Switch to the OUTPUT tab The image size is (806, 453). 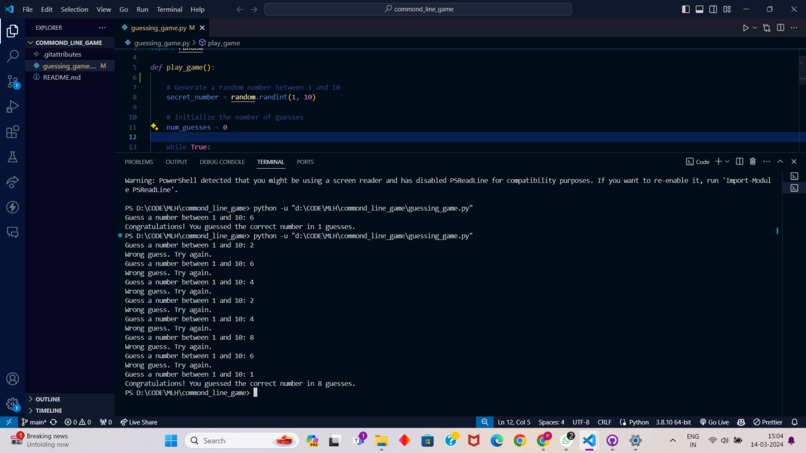pos(176,161)
